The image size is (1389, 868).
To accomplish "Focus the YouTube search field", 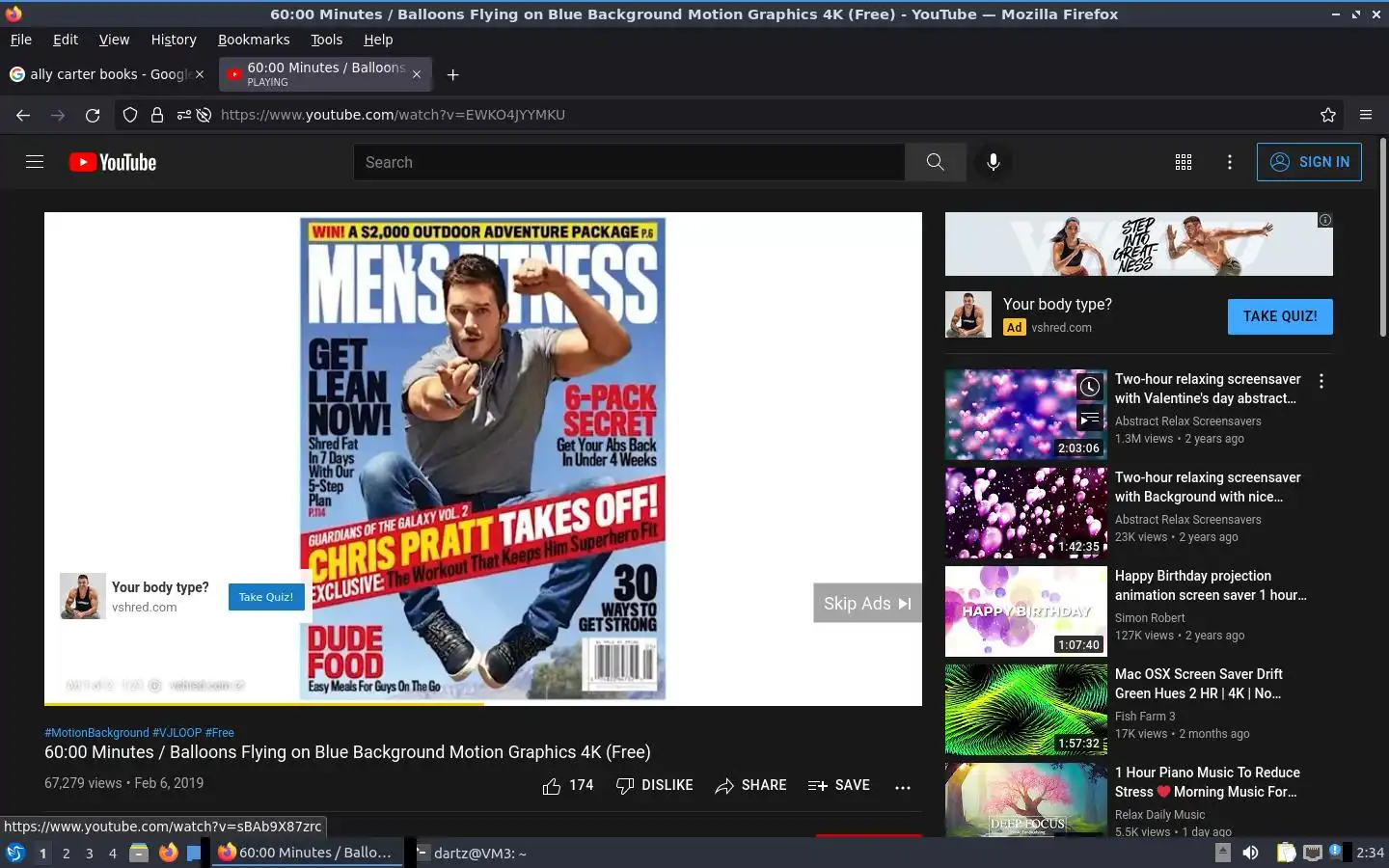I will pyautogui.click(x=629, y=162).
